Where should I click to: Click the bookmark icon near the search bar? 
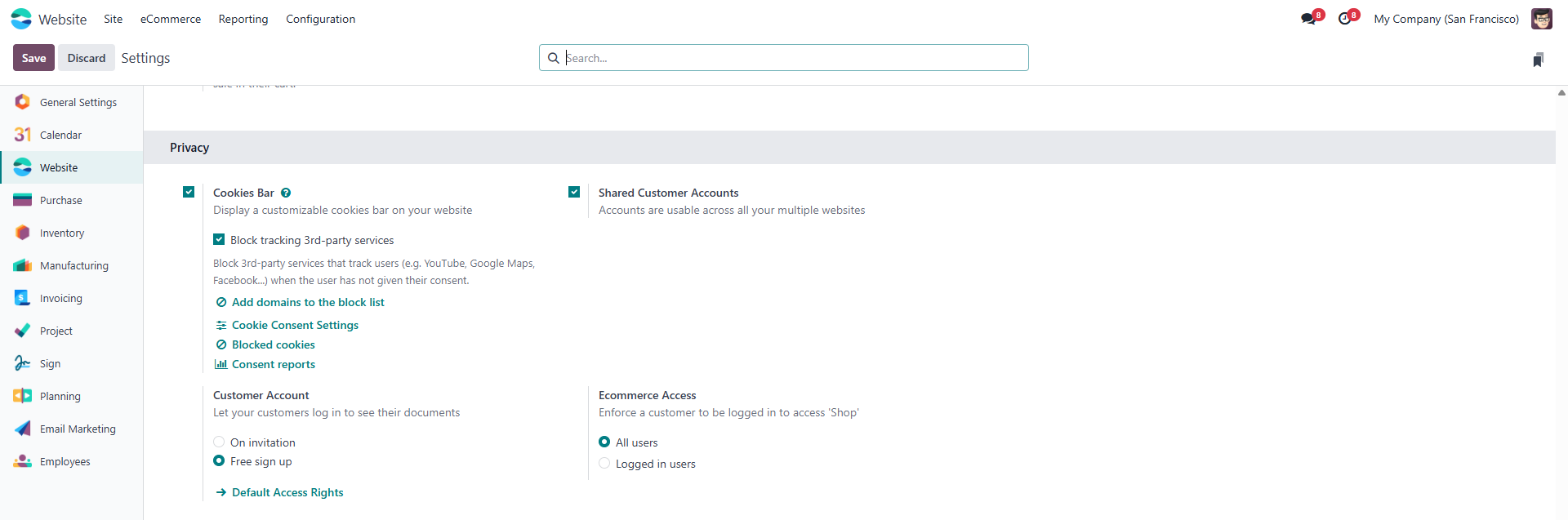(x=1538, y=60)
